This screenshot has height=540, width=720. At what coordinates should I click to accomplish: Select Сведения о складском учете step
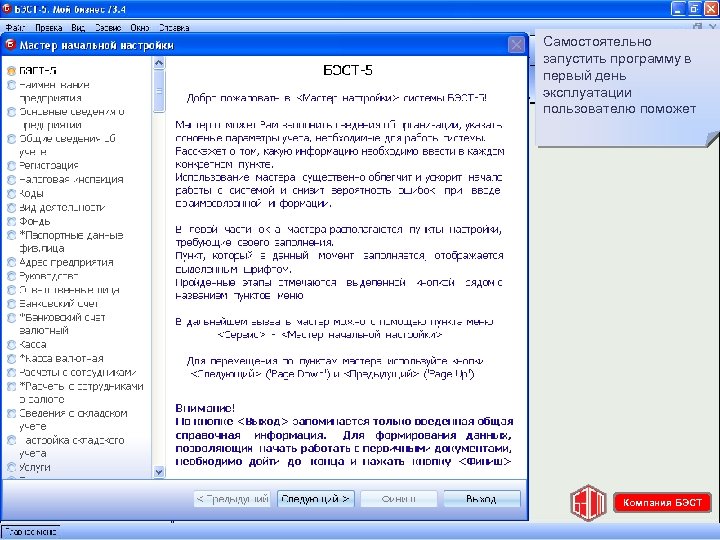[68, 420]
